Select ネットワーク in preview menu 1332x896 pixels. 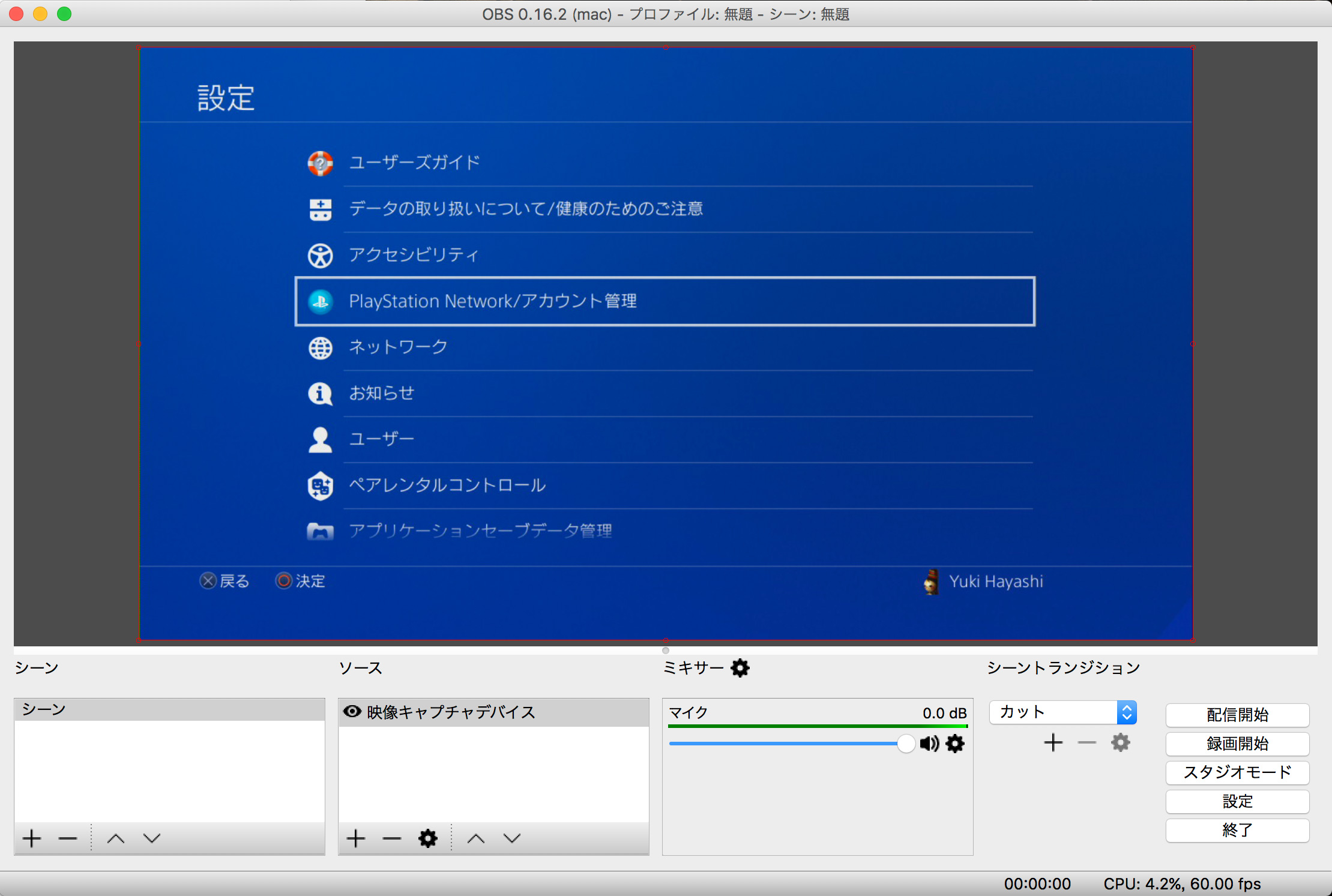click(664, 347)
